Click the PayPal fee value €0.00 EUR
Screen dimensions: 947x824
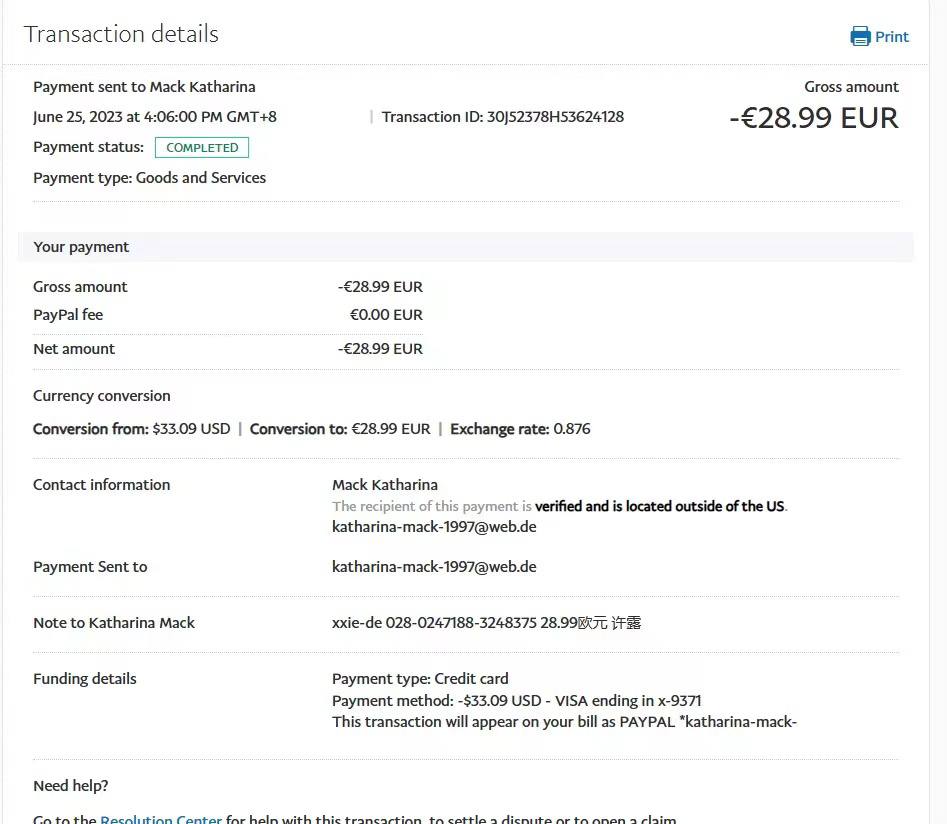385,315
